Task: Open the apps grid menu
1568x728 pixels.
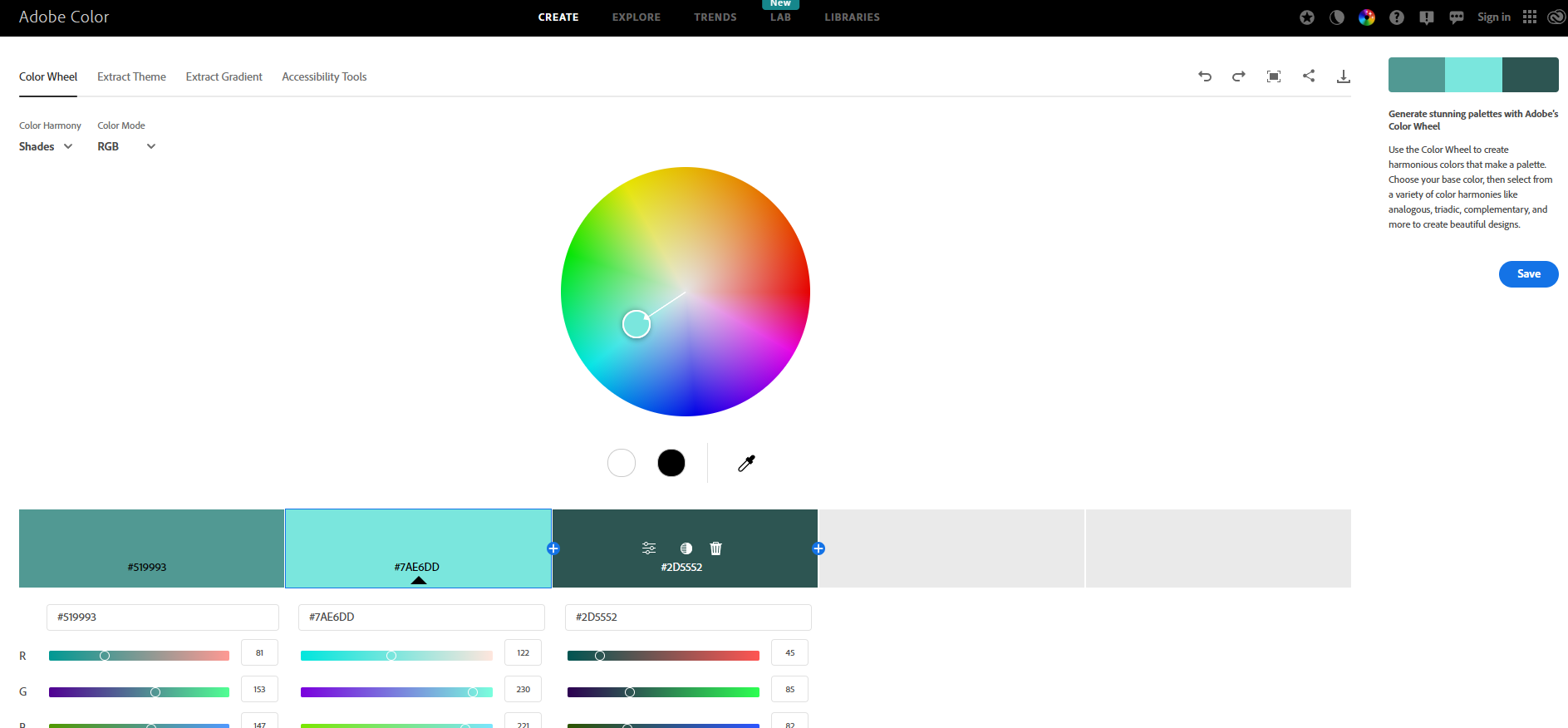Action: [x=1530, y=17]
